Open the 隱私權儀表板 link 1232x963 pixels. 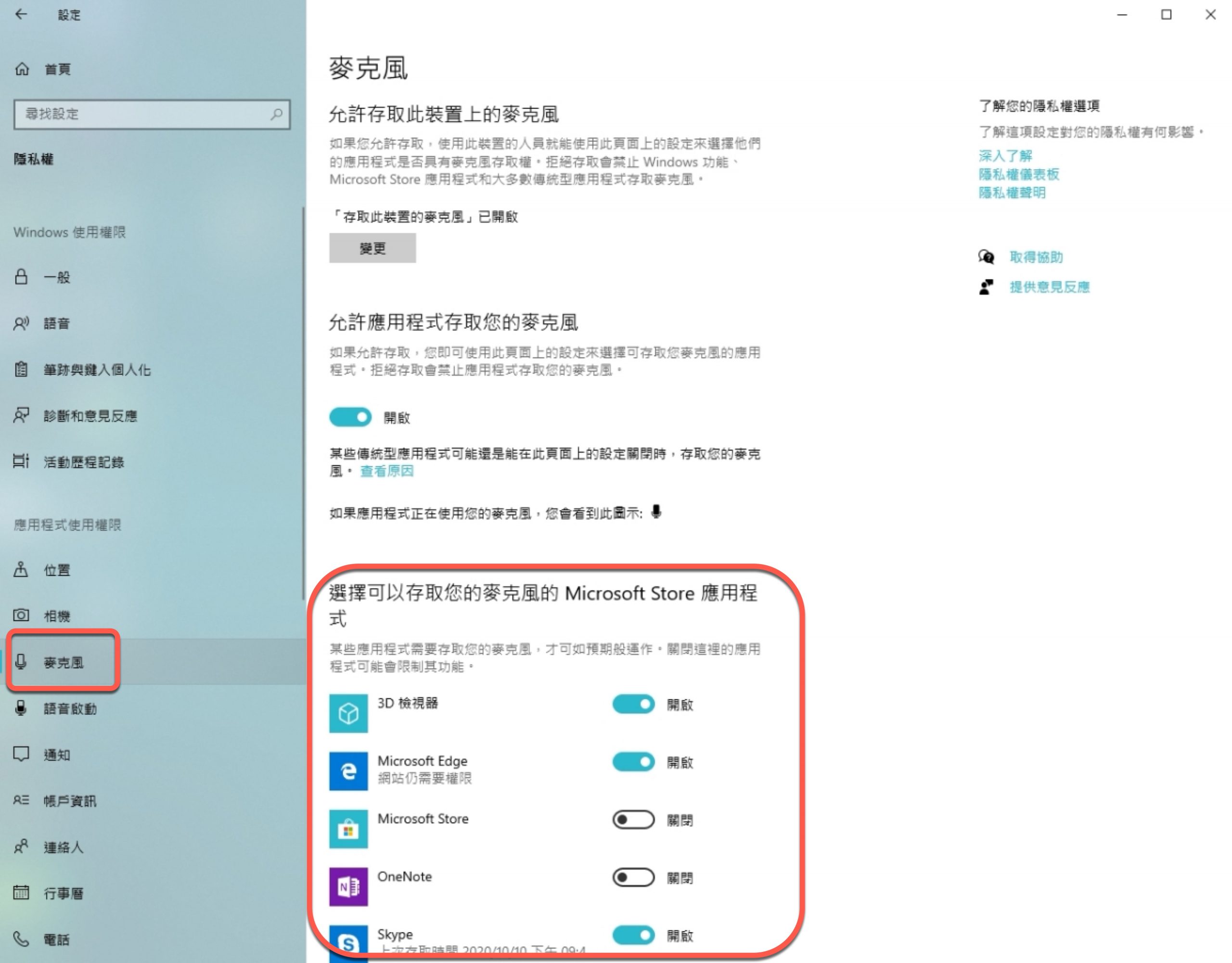pos(1019,174)
